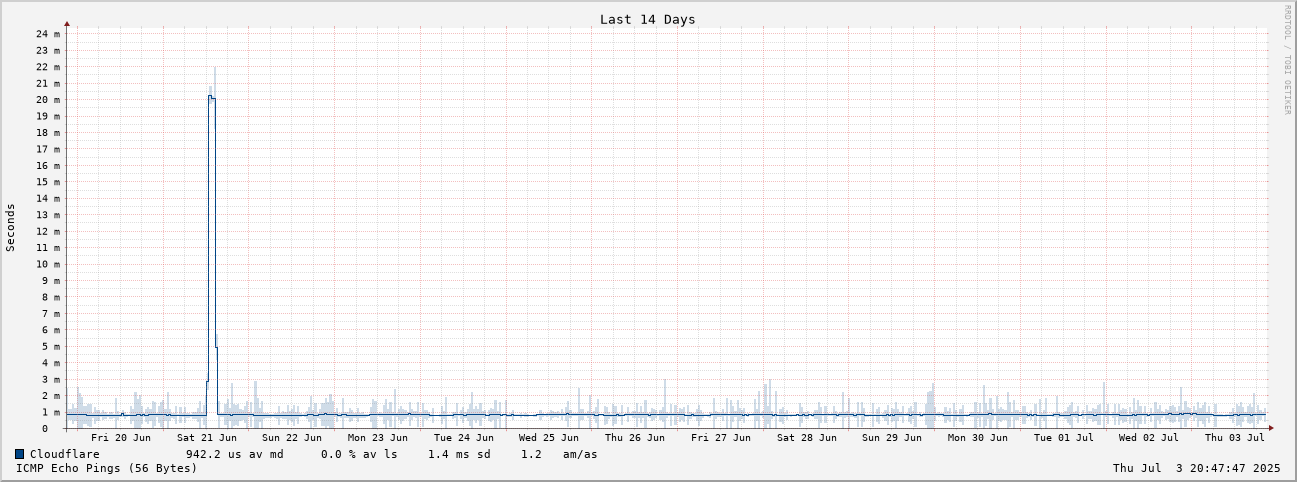Click the '1.4 ms sd' deviation value
The height and width of the screenshot is (482, 1297).
point(459,454)
